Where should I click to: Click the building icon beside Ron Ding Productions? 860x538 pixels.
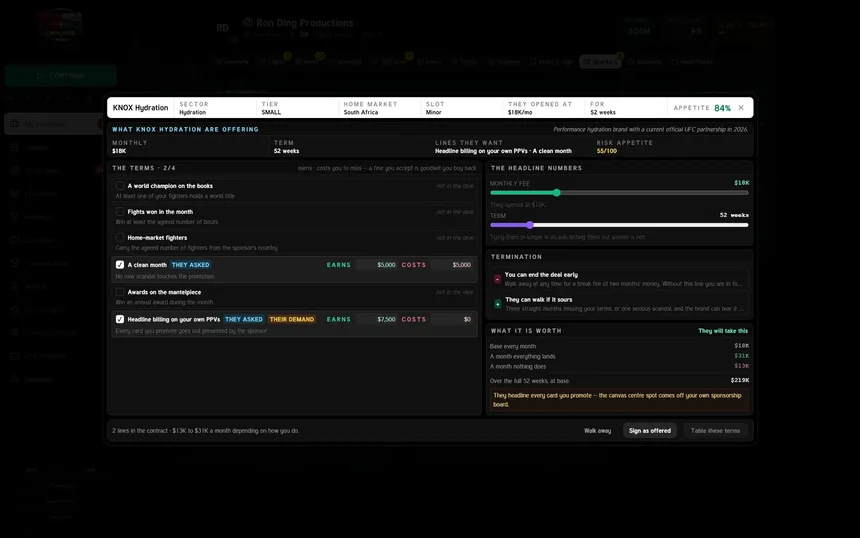(248, 22)
